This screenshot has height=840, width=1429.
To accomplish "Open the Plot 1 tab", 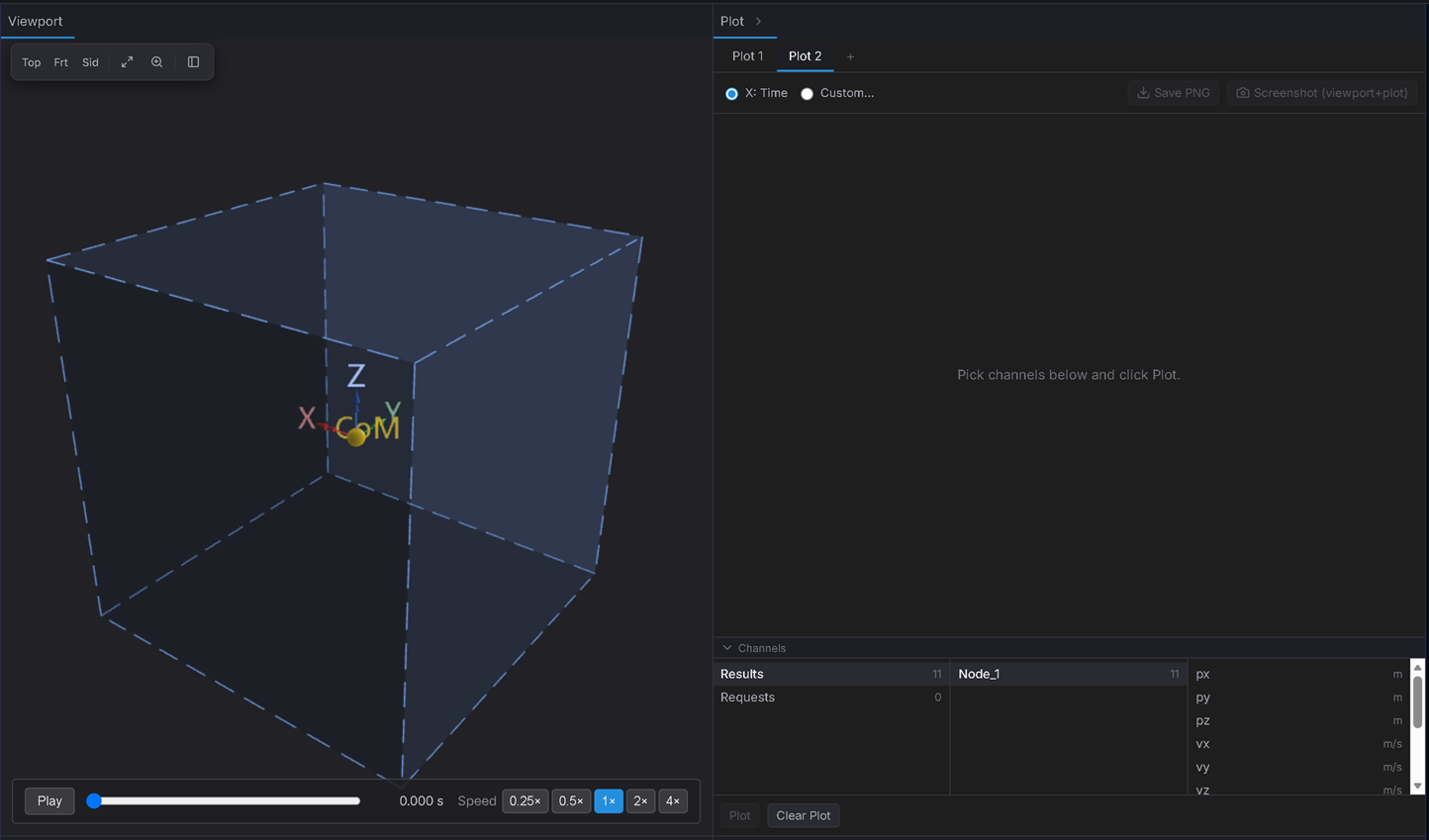I will pos(747,56).
